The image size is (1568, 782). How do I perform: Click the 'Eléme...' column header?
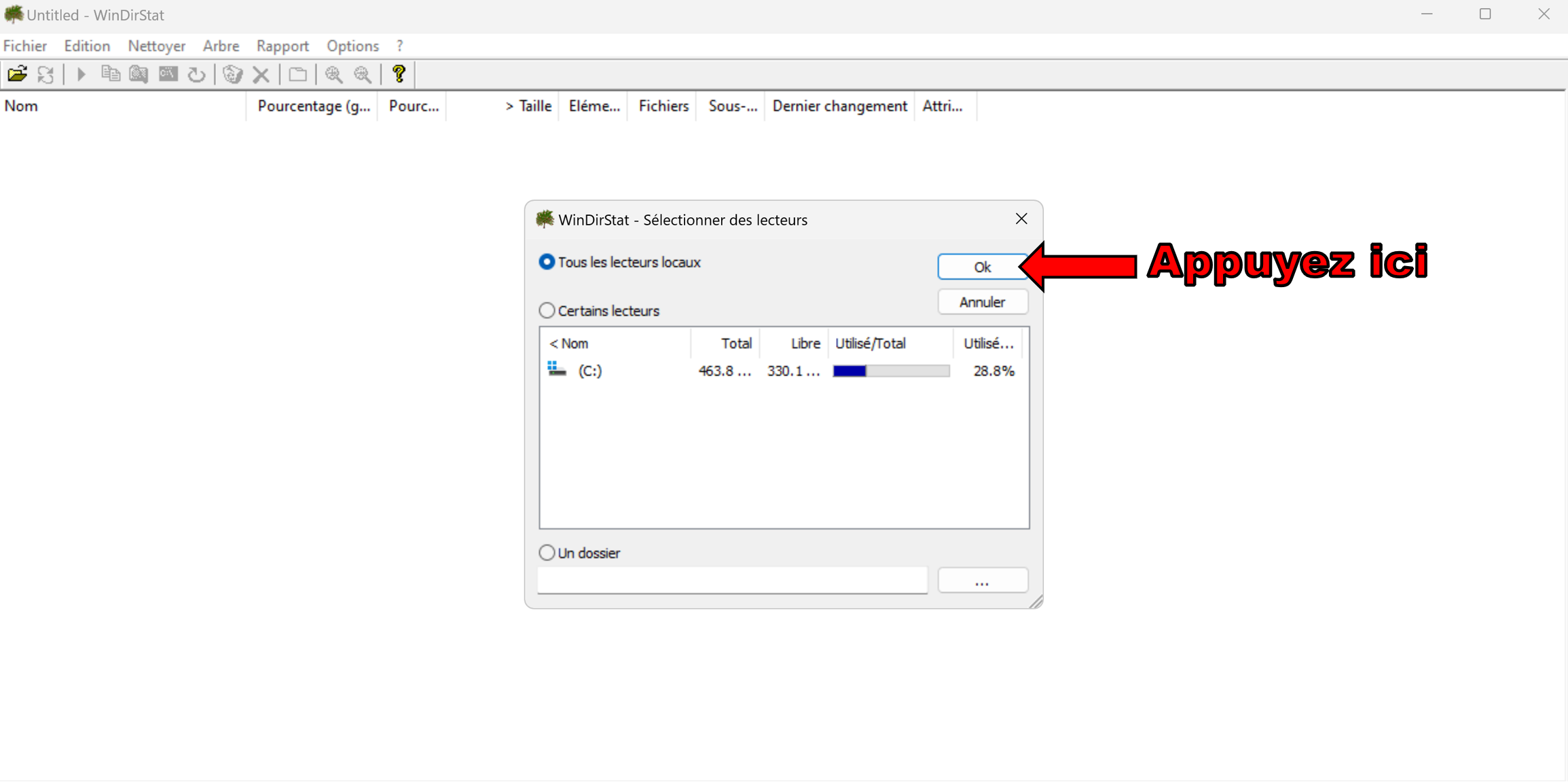click(594, 106)
